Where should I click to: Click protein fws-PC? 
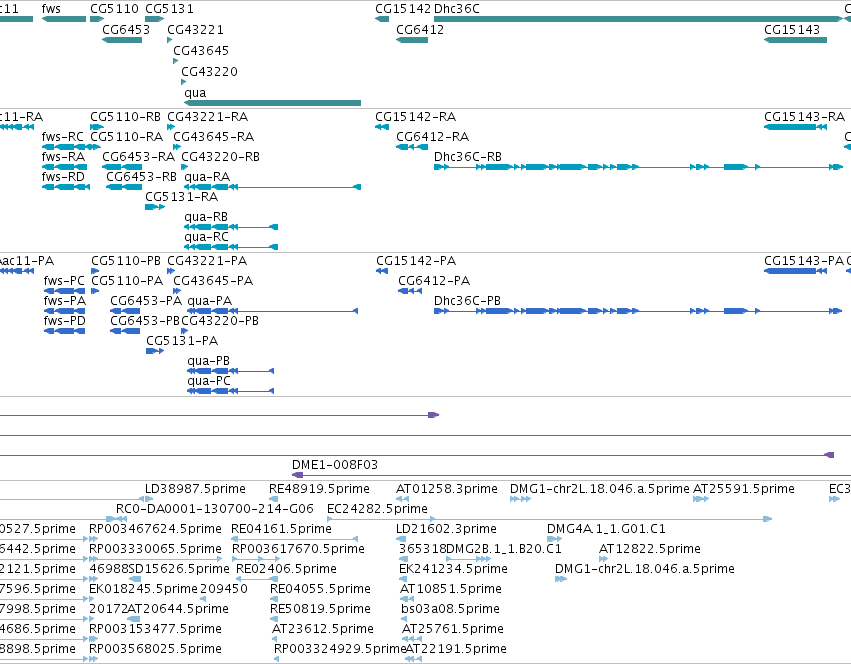click(x=64, y=291)
